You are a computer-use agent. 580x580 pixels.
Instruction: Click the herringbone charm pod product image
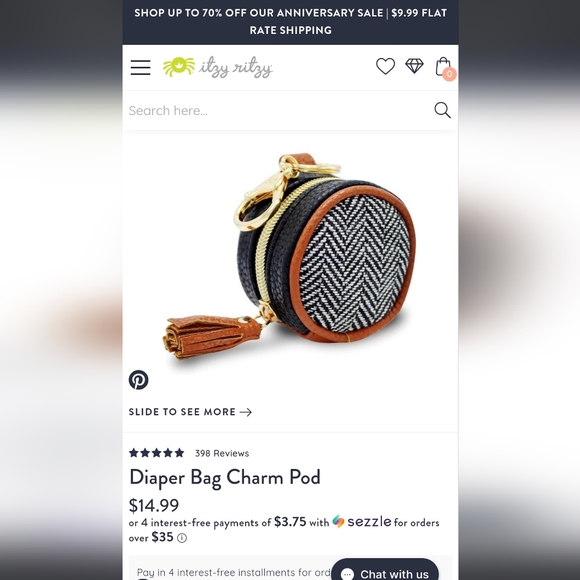290,255
